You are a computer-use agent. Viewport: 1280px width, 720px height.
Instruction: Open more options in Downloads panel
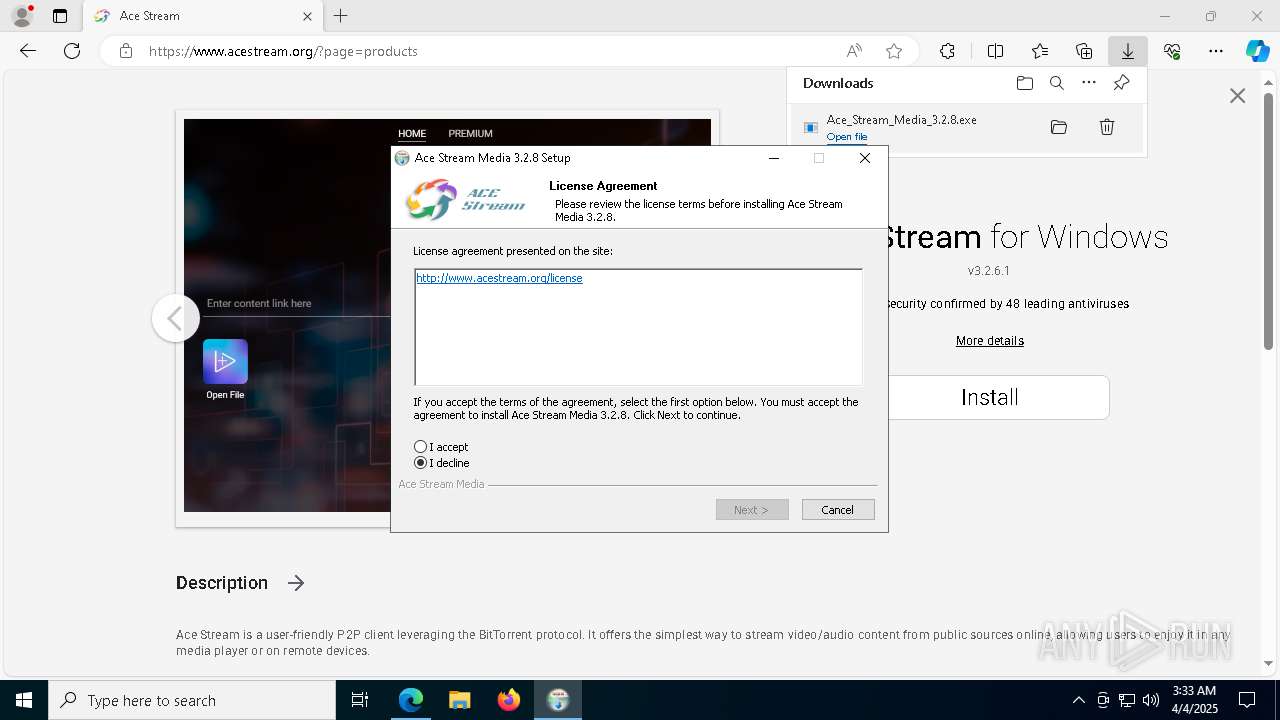(x=1089, y=83)
